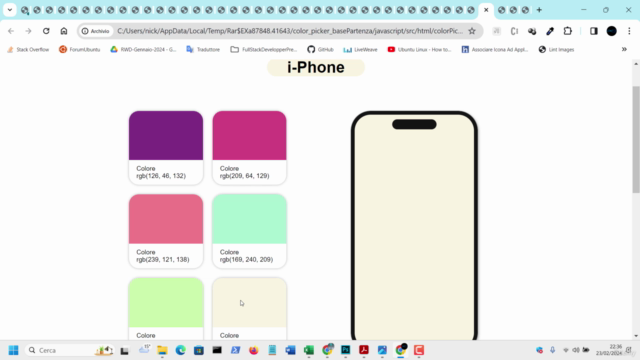Open PowerShell from the taskbar
This screenshot has width=640, height=360.
(x=236, y=350)
